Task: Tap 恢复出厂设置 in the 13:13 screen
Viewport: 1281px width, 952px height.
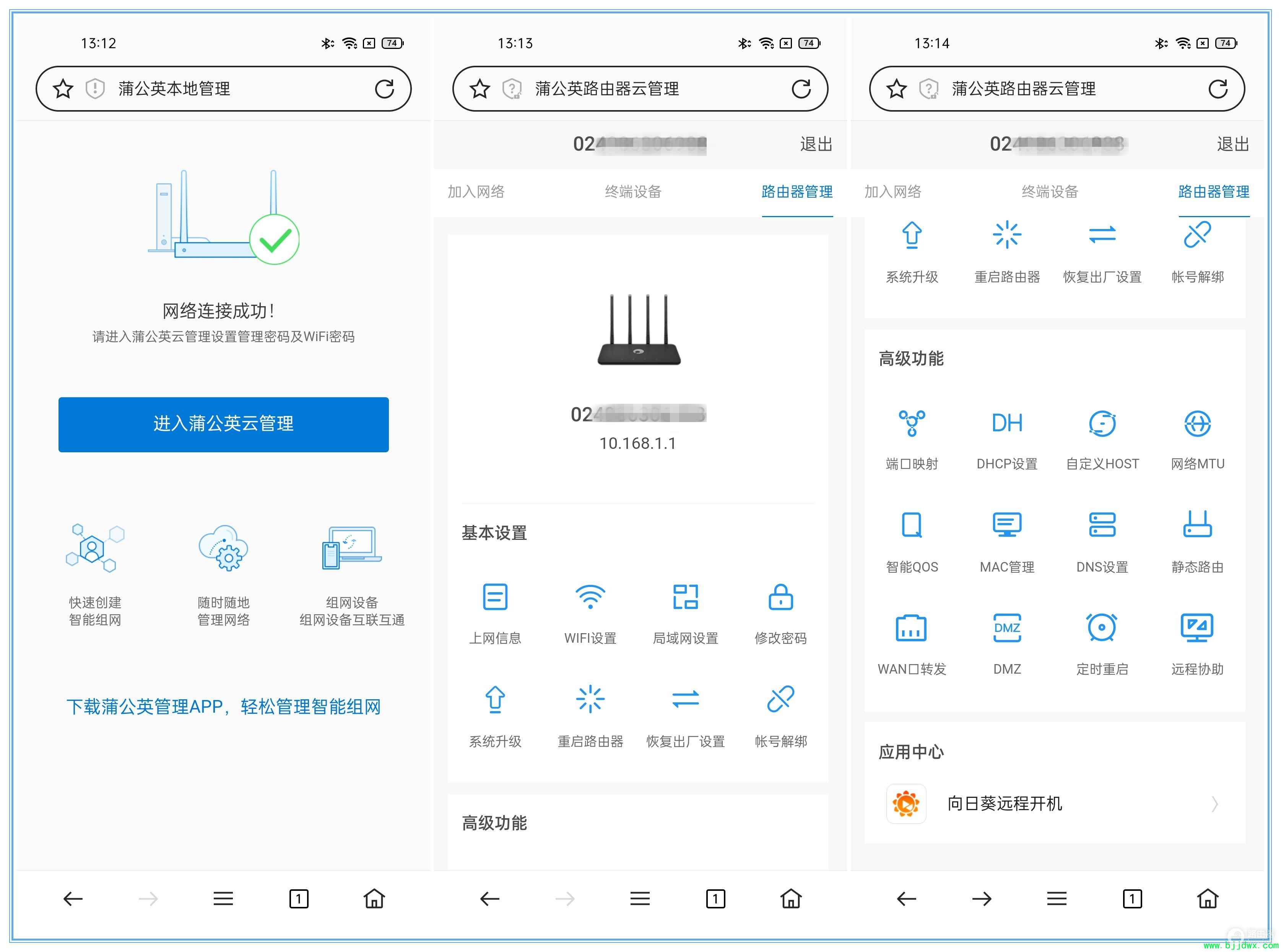Action: (685, 716)
